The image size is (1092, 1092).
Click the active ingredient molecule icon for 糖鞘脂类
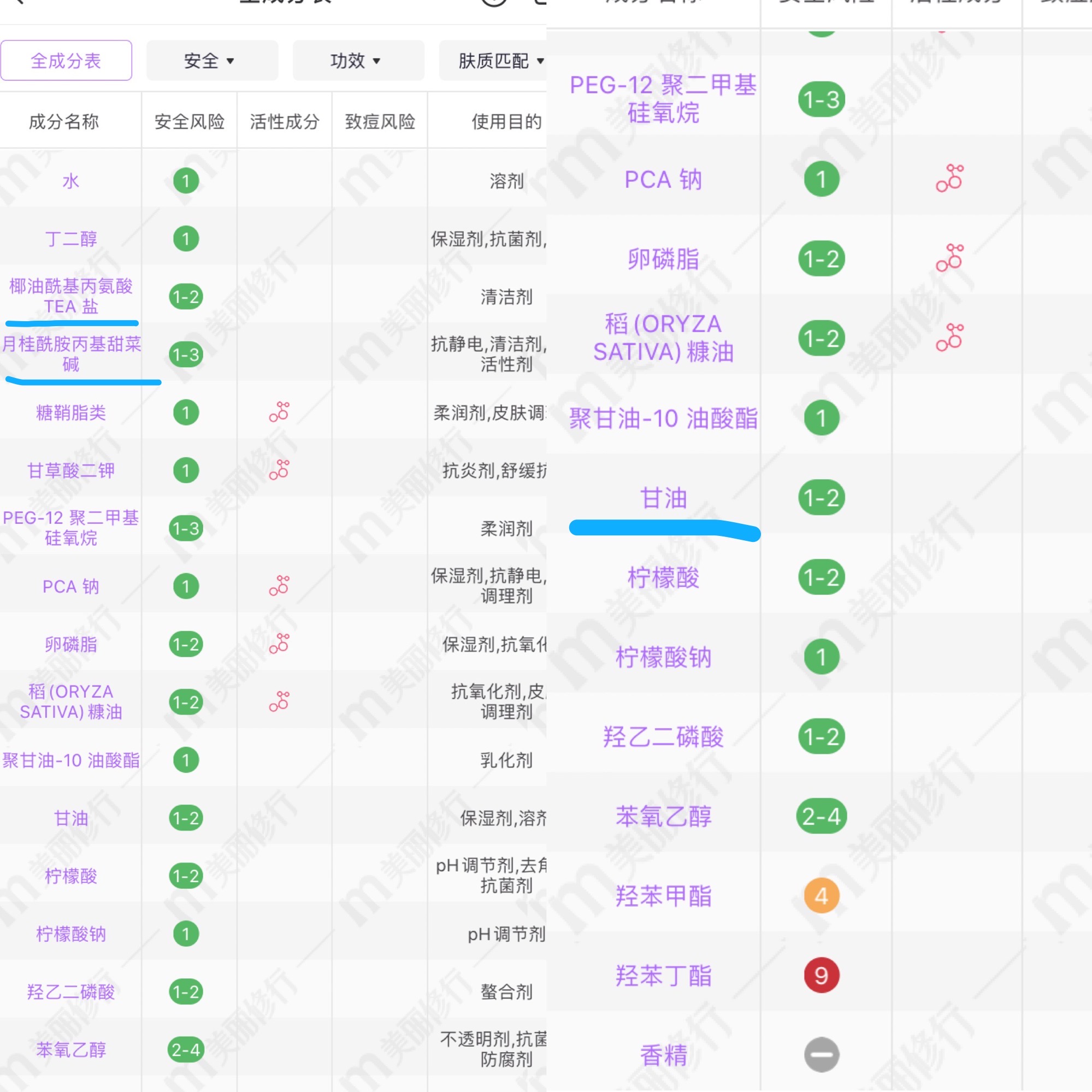(279, 412)
